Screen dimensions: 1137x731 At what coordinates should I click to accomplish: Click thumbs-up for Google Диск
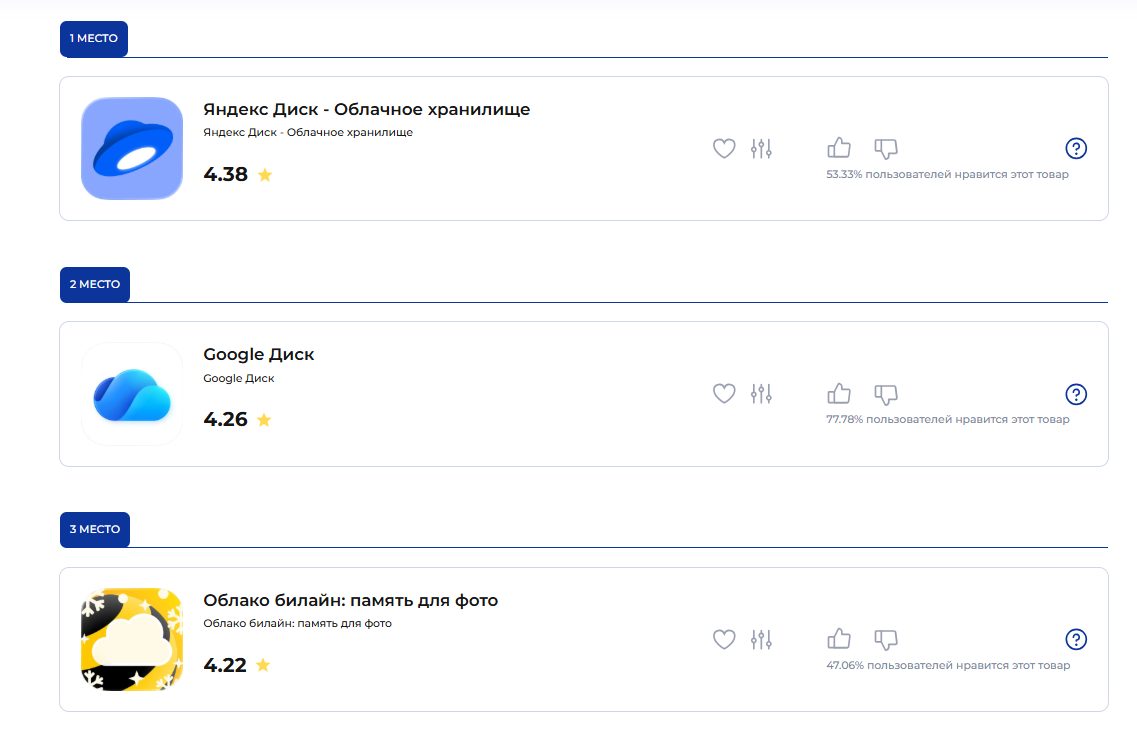pyautogui.click(x=839, y=394)
